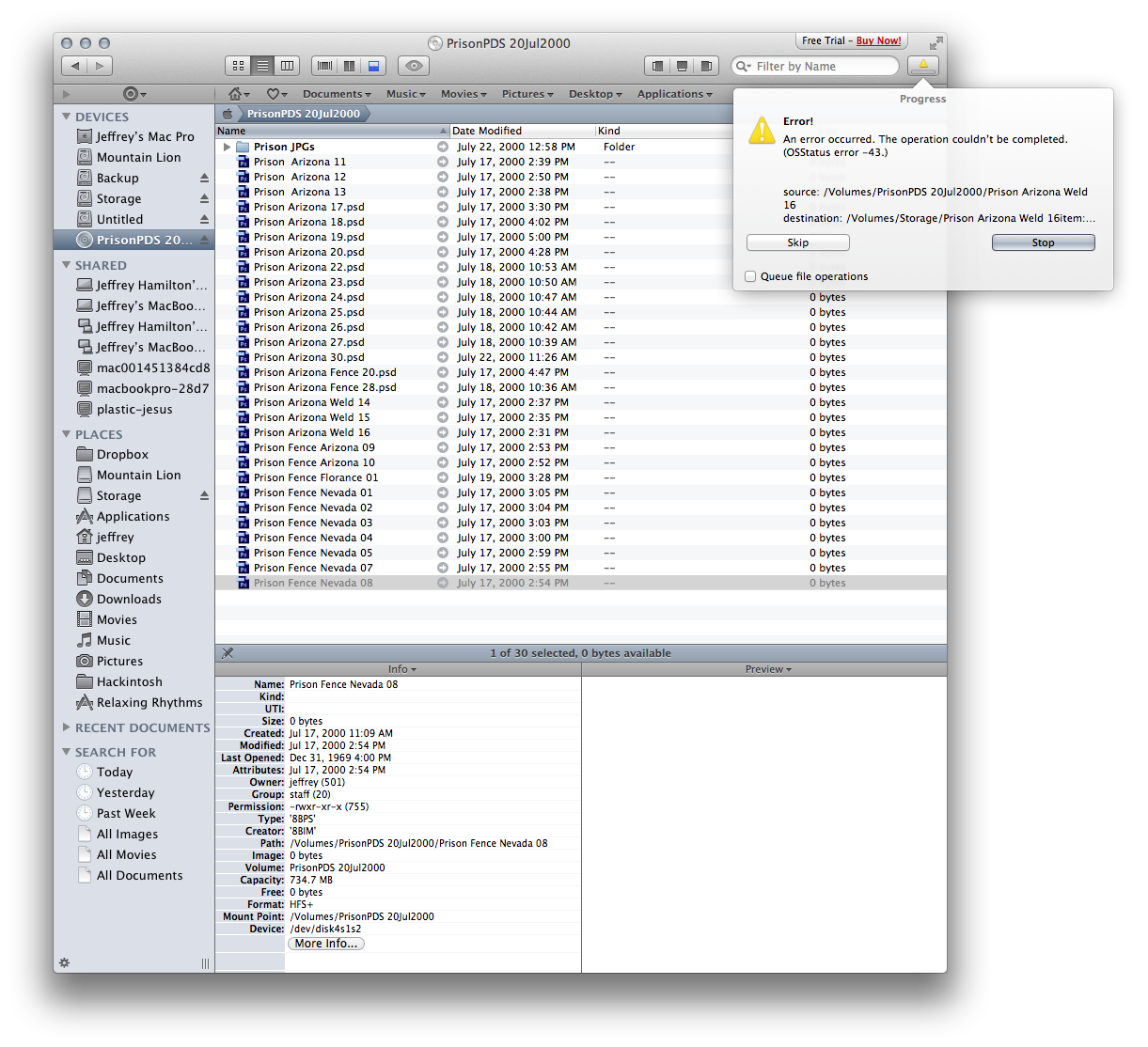The image size is (1148, 1047).
Task: Open the Movies bookmark menu
Action: pyautogui.click(x=464, y=94)
